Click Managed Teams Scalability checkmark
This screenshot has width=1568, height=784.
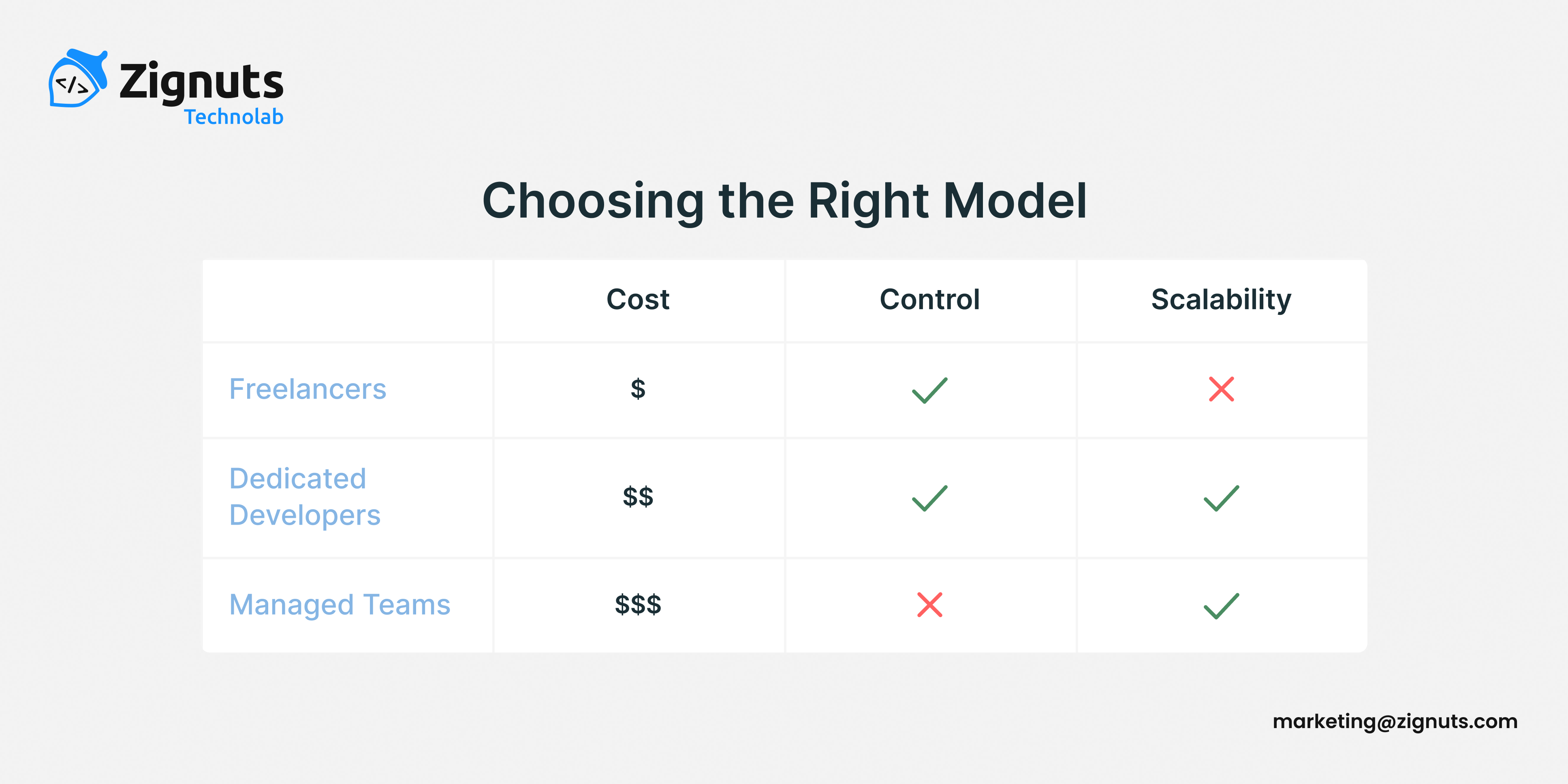click(x=1221, y=606)
